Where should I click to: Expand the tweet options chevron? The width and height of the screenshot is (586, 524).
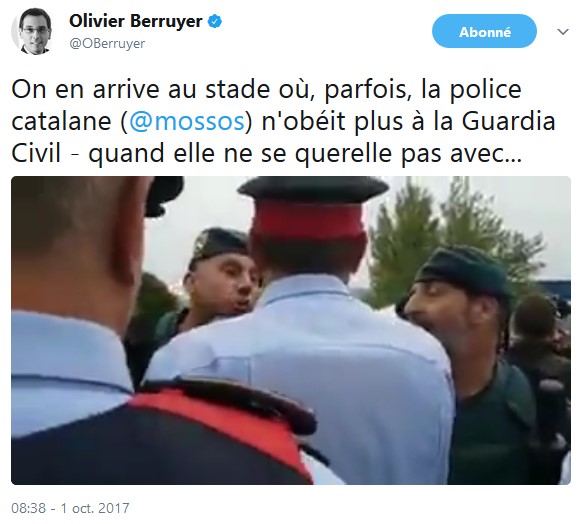(x=562, y=32)
